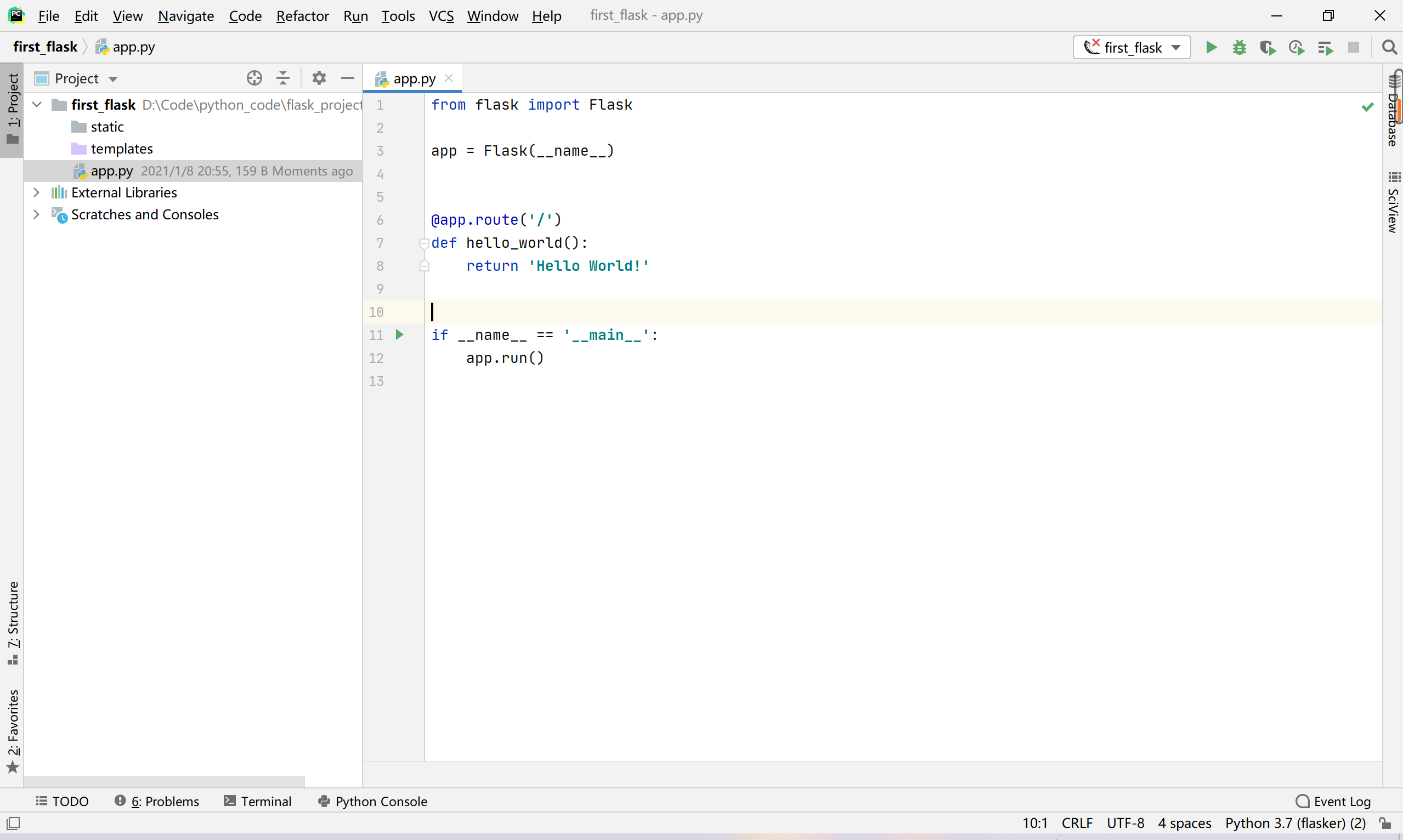Viewport: 1403px width, 840px height.
Task: Open the Edit menu
Action: click(x=86, y=16)
